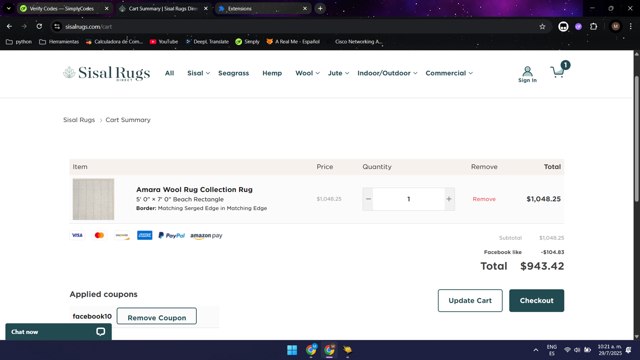Click the Sisal Rugs Direct logo
The height and width of the screenshot is (360, 640).
coord(107,73)
